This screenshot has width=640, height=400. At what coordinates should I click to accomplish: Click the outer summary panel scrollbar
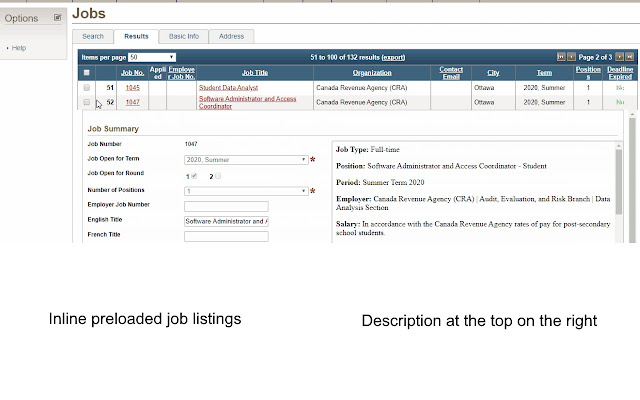point(632,180)
